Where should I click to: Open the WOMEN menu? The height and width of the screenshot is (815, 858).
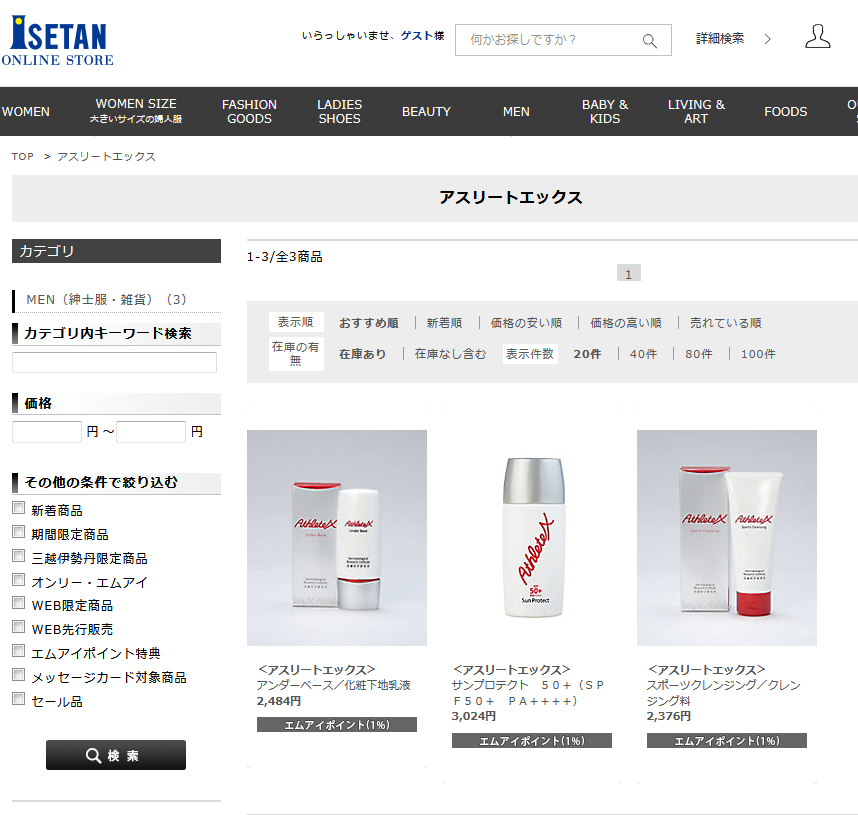pos(26,112)
